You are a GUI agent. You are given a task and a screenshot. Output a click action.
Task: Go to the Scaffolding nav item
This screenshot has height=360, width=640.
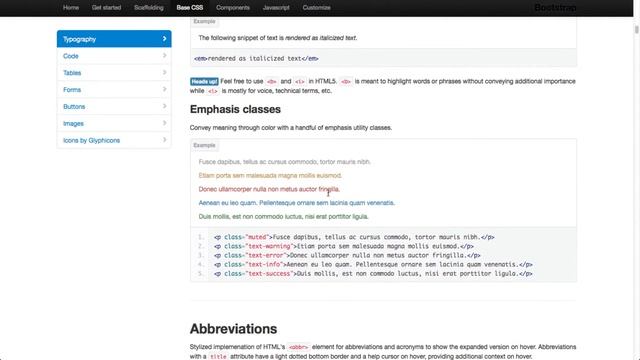pos(149,7)
